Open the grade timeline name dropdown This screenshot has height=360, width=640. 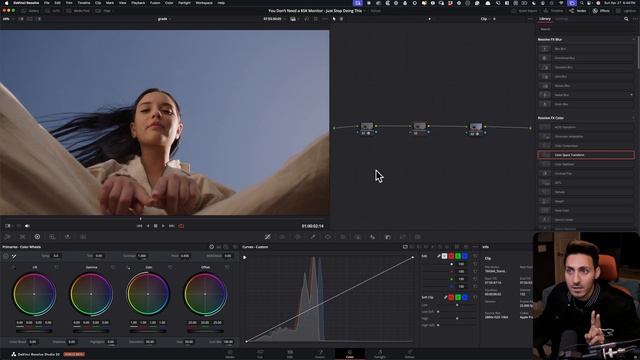point(164,19)
